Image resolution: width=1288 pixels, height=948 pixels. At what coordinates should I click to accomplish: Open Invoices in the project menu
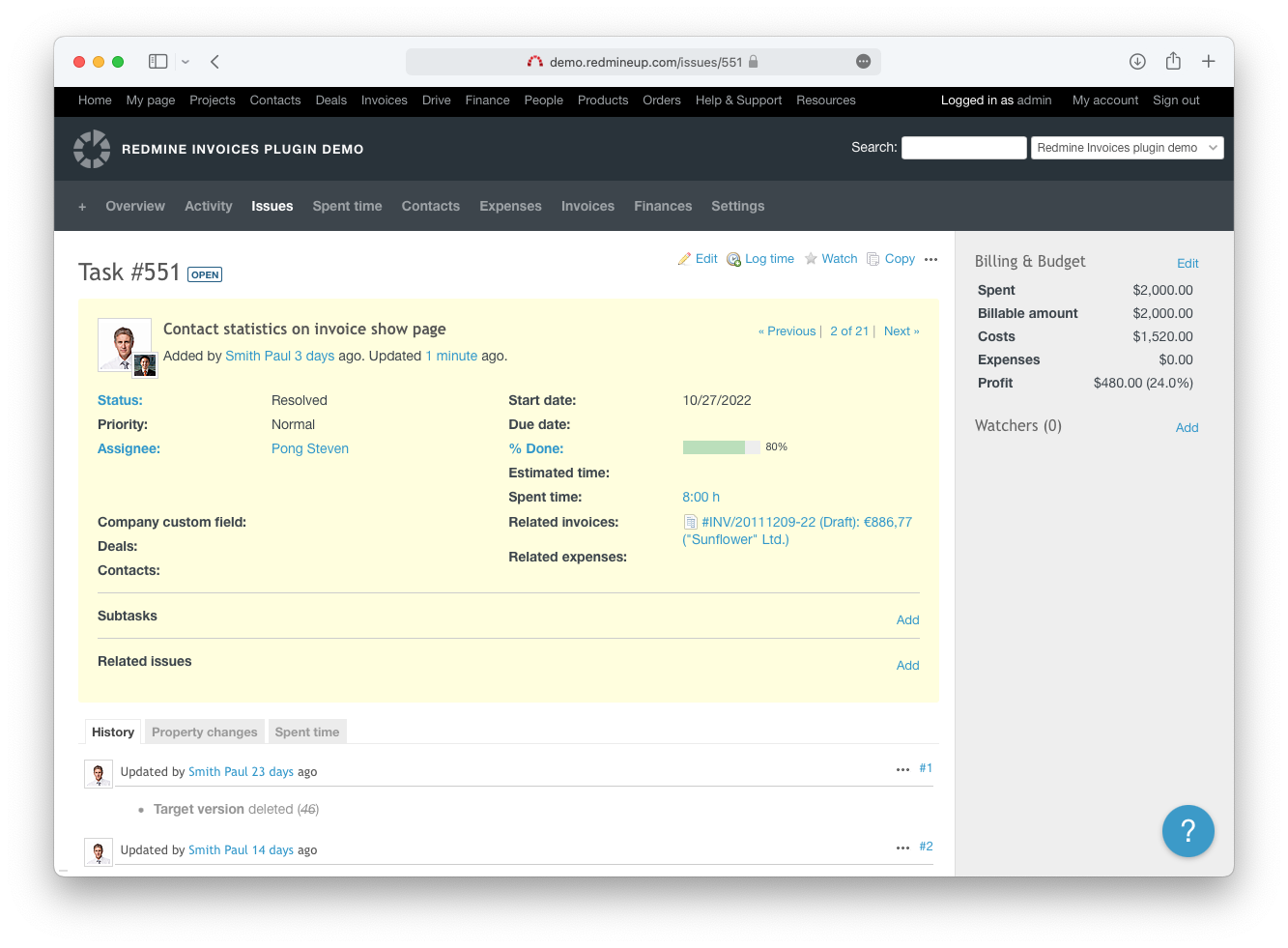[587, 207]
